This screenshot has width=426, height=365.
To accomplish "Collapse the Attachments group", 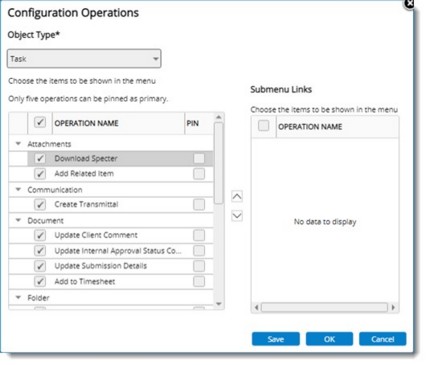I will 18,144.
